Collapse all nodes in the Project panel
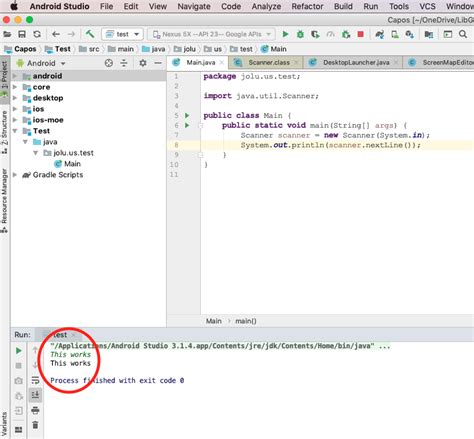The width and height of the screenshot is (474, 439). tap(124, 63)
